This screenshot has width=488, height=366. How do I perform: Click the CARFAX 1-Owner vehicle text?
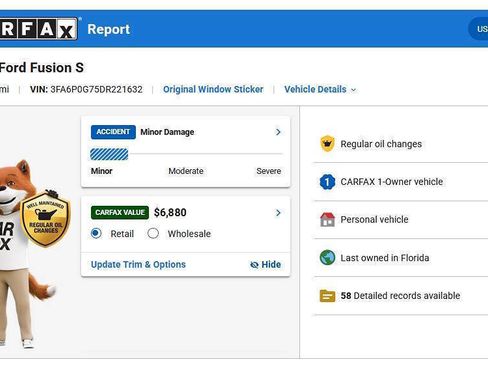pyautogui.click(x=392, y=182)
